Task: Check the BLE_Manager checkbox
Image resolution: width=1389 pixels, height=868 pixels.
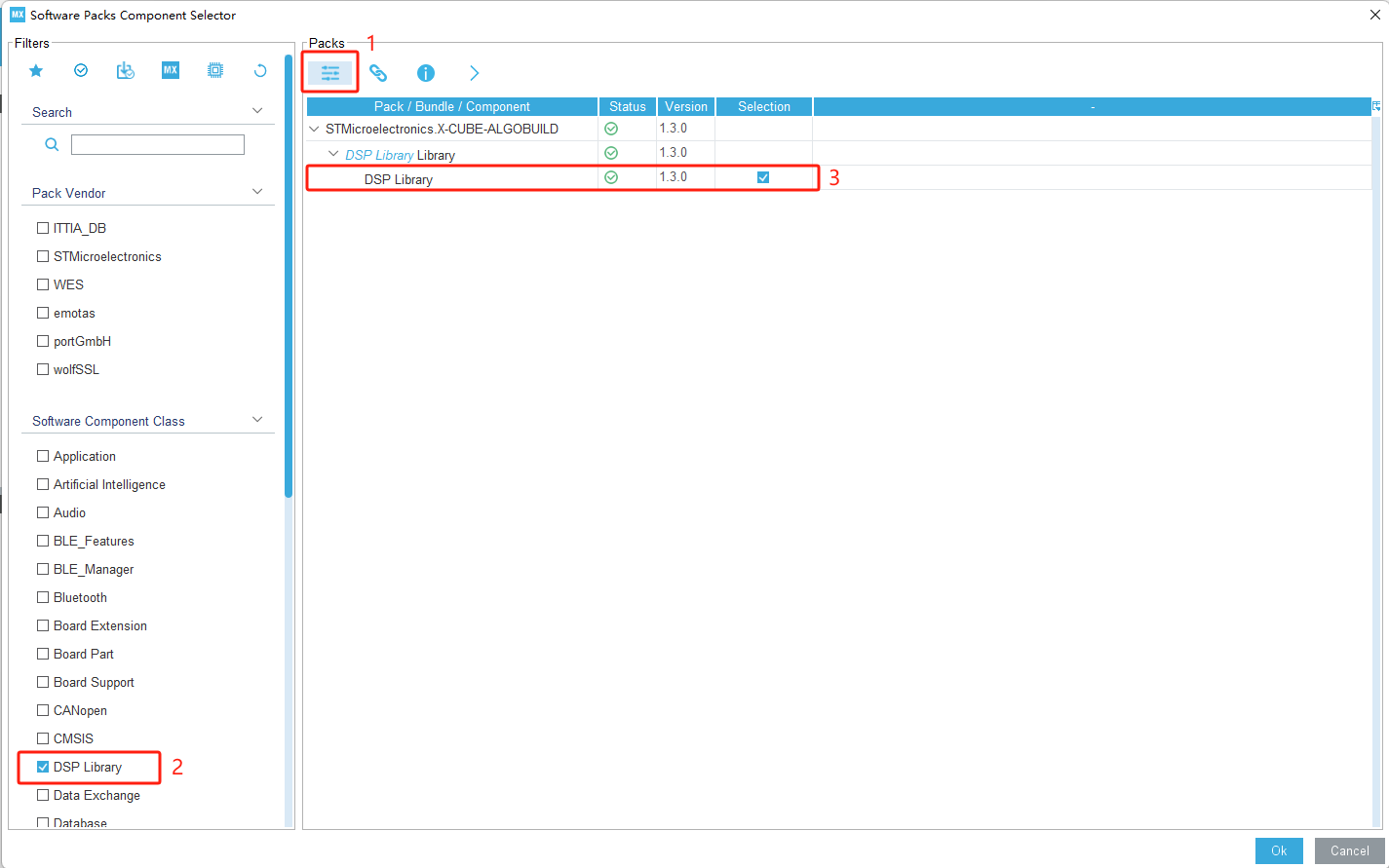Action: tap(43, 569)
